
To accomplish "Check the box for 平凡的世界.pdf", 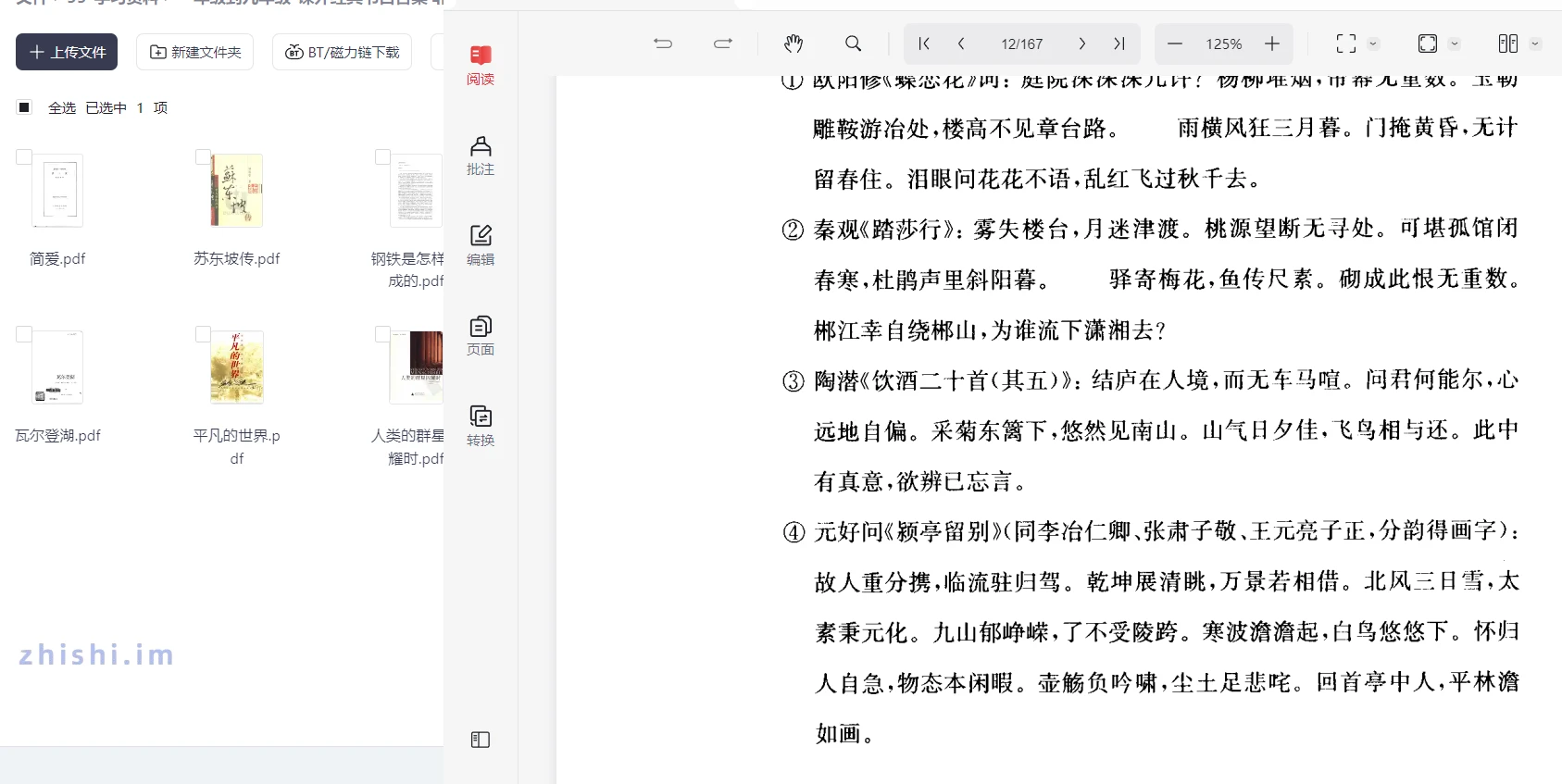I will (x=203, y=334).
